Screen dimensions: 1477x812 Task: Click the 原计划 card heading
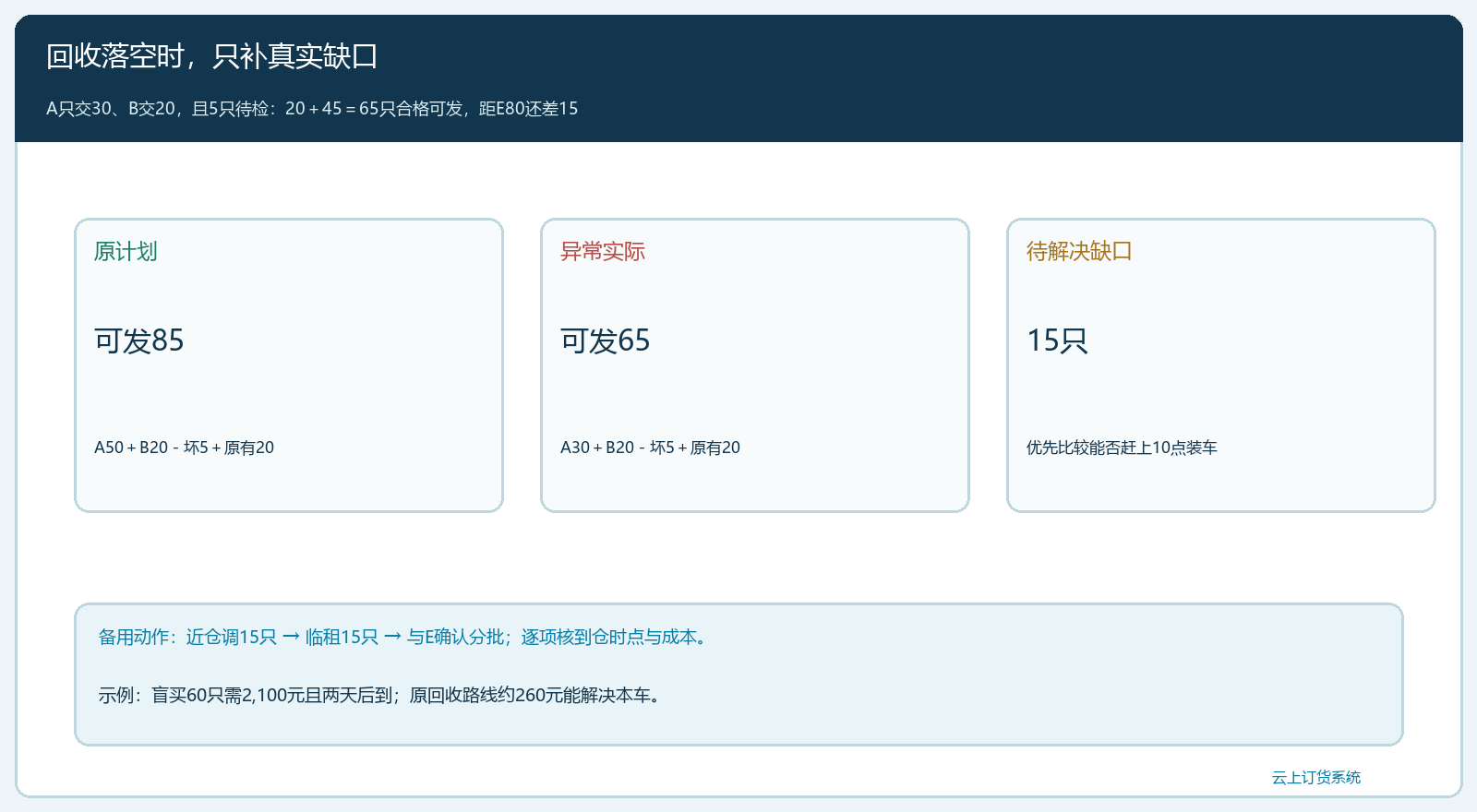point(126,251)
